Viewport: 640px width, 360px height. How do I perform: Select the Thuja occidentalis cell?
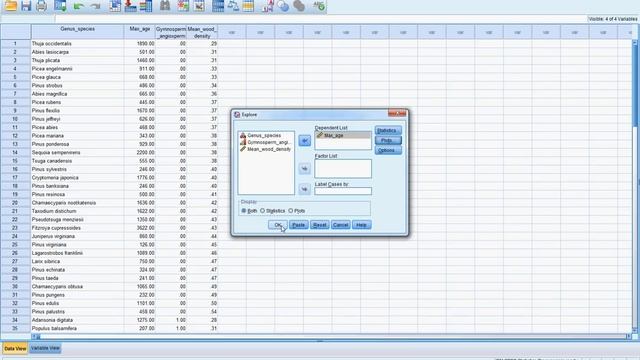78,43
